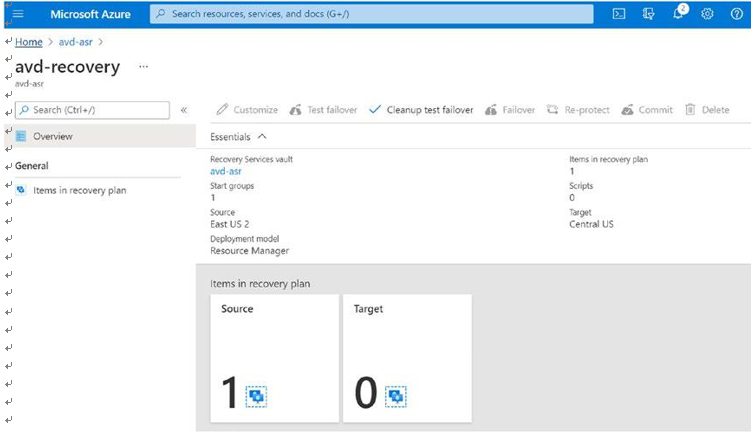
Task: Open the Target tile showing 0
Action: (x=407, y=358)
